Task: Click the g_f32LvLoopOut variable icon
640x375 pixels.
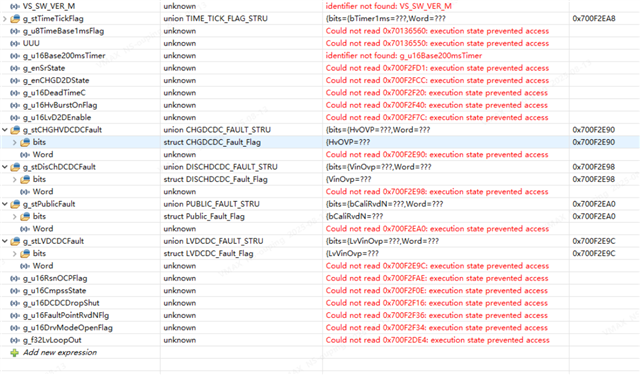Action: click(15, 340)
